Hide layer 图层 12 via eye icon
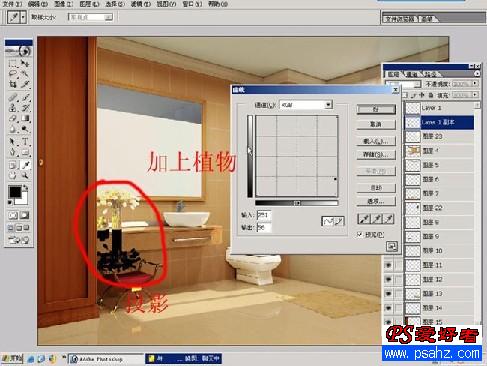Image resolution: width=487 pixels, height=366 pixels. point(388,280)
